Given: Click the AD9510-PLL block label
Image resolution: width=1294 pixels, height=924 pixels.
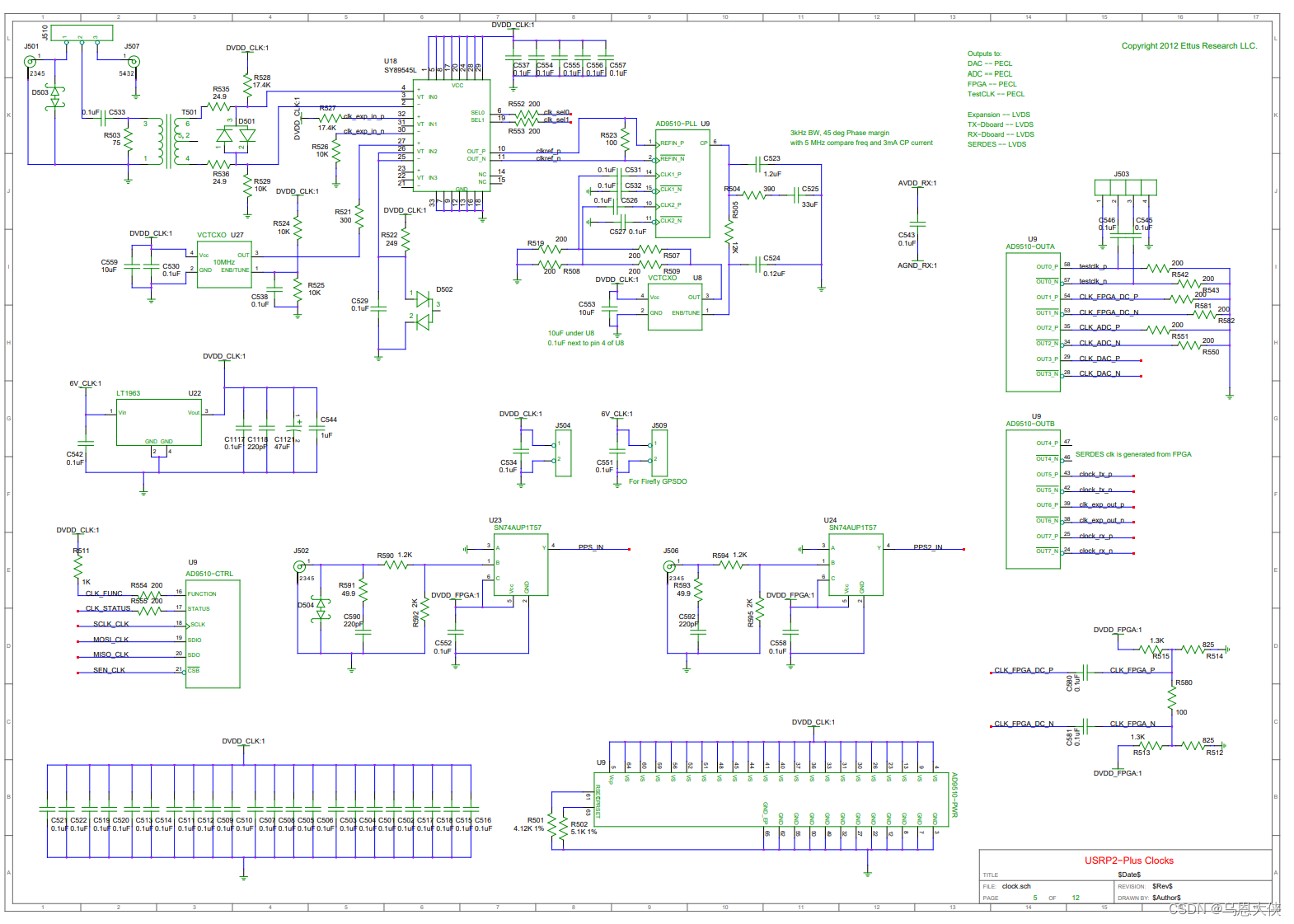Looking at the screenshot, I should (x=676, y=124).
